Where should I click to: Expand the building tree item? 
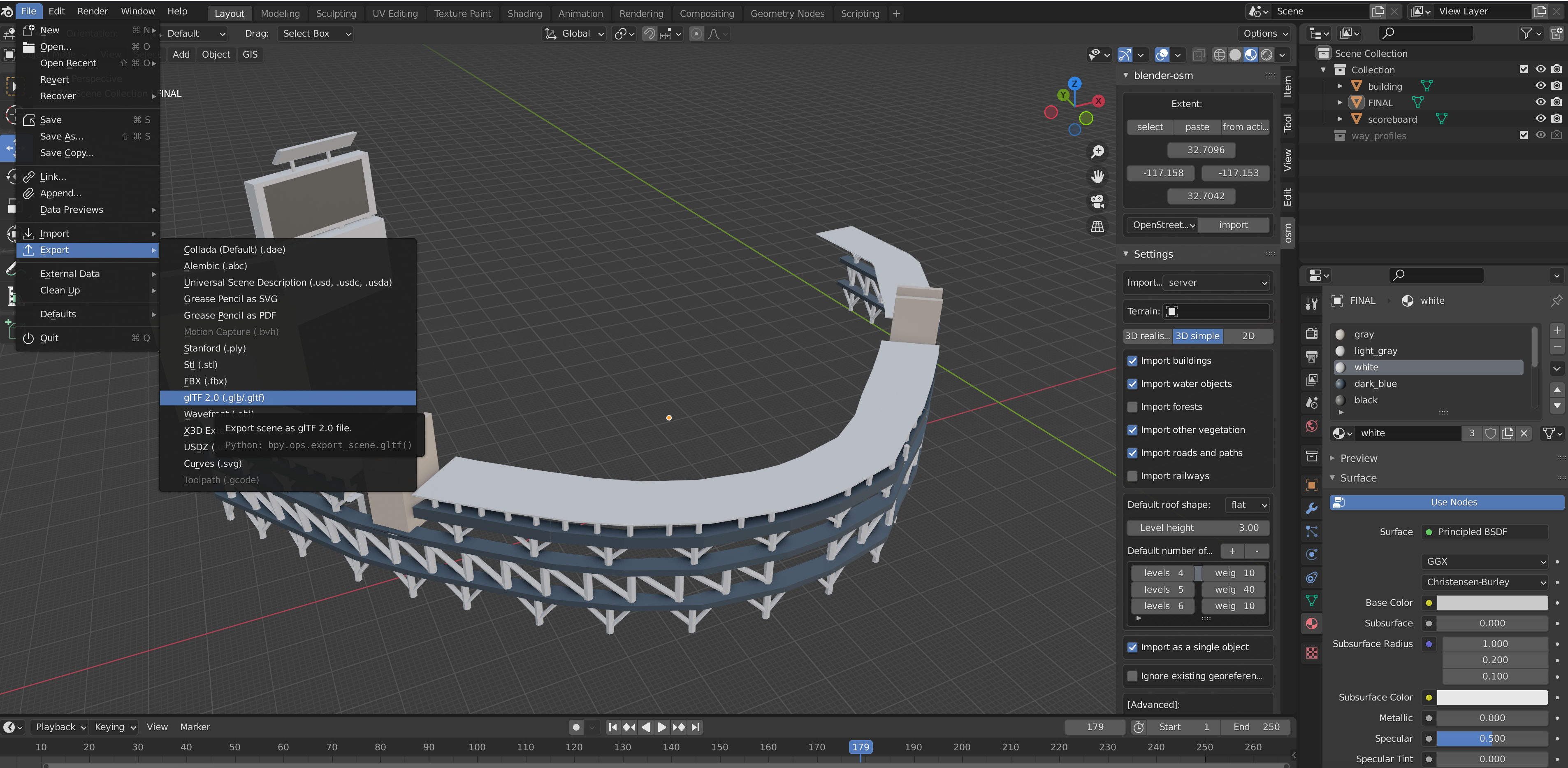(x=1339, y=86)
